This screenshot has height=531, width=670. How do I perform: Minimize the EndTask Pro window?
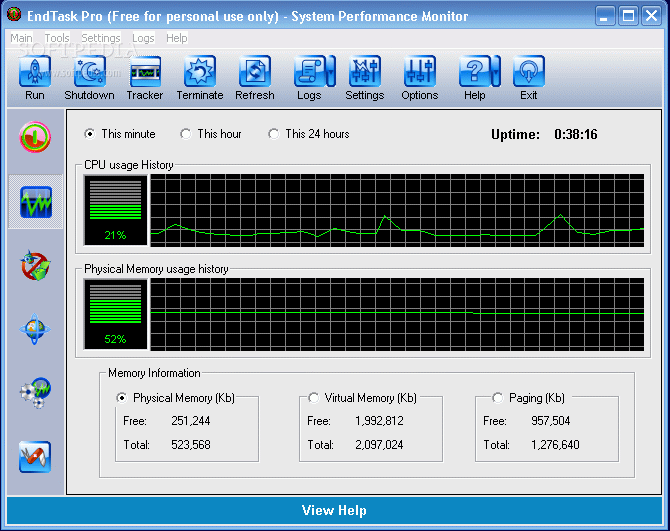coord(605,16)
